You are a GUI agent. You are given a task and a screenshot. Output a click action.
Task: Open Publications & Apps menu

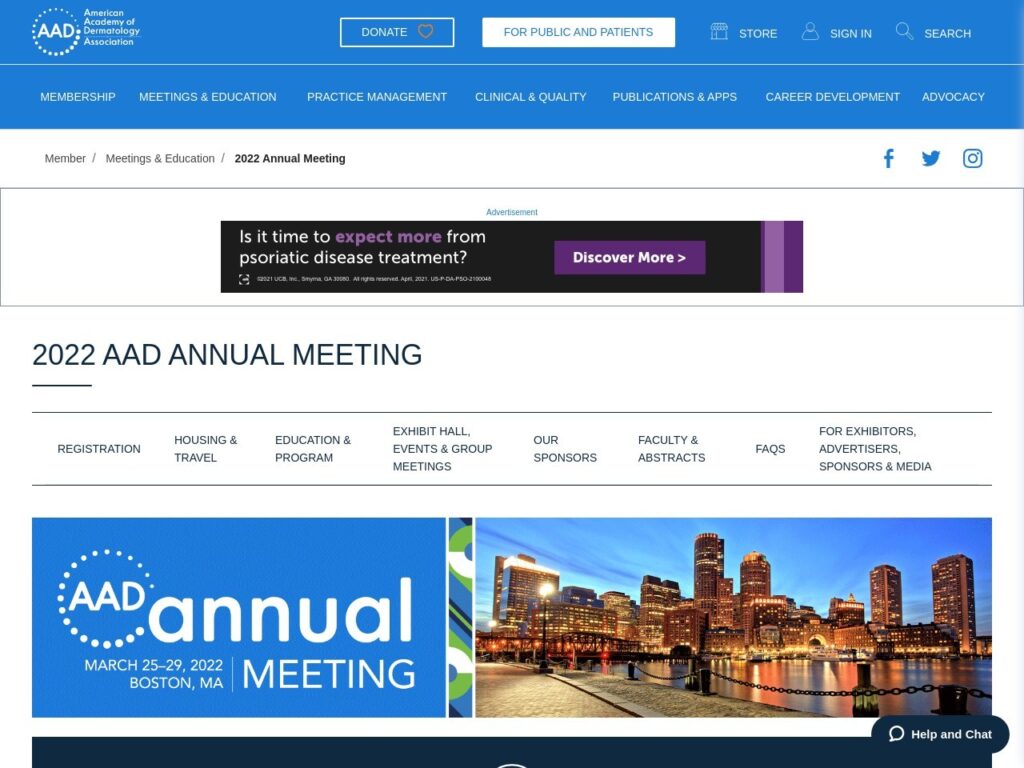675,97
